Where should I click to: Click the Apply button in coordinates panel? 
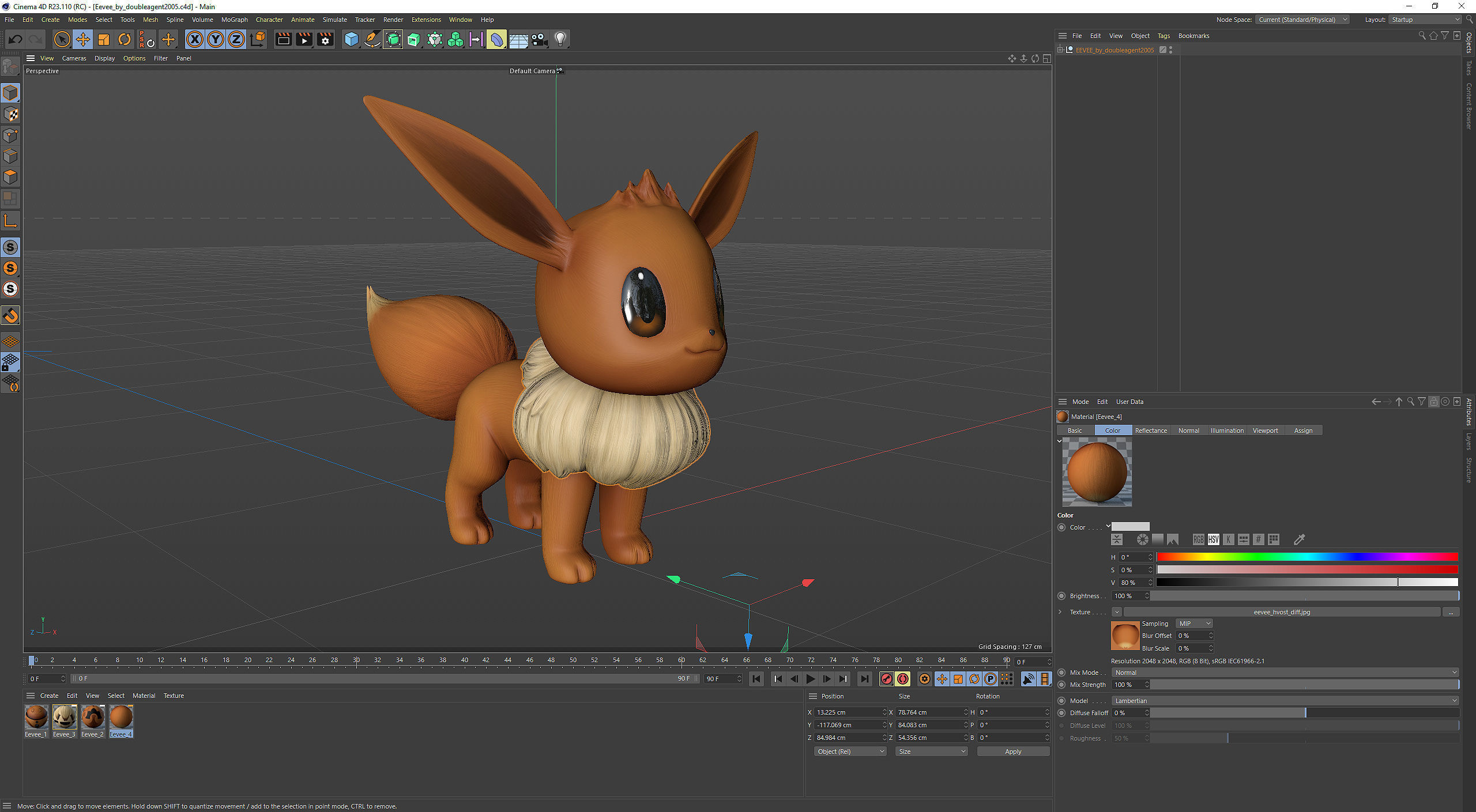(1013, 751)
